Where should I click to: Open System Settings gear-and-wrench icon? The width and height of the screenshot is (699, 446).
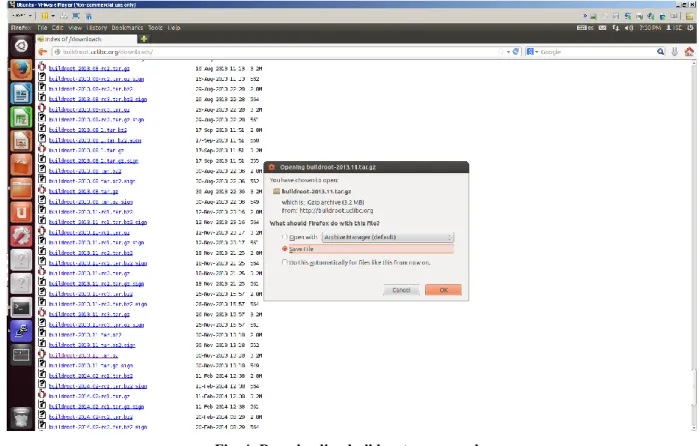pos(21,236)
